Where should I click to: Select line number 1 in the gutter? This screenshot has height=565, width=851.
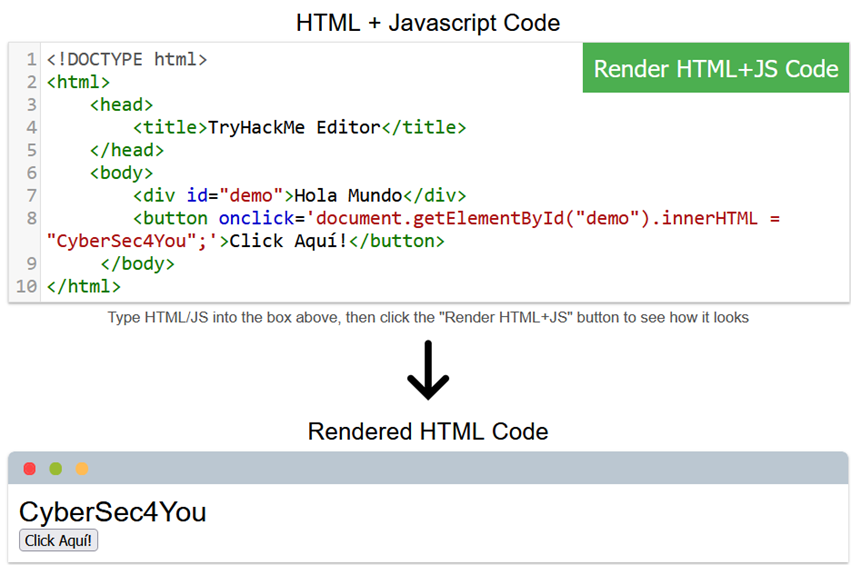pyautogui.click(x=31, y=59)
